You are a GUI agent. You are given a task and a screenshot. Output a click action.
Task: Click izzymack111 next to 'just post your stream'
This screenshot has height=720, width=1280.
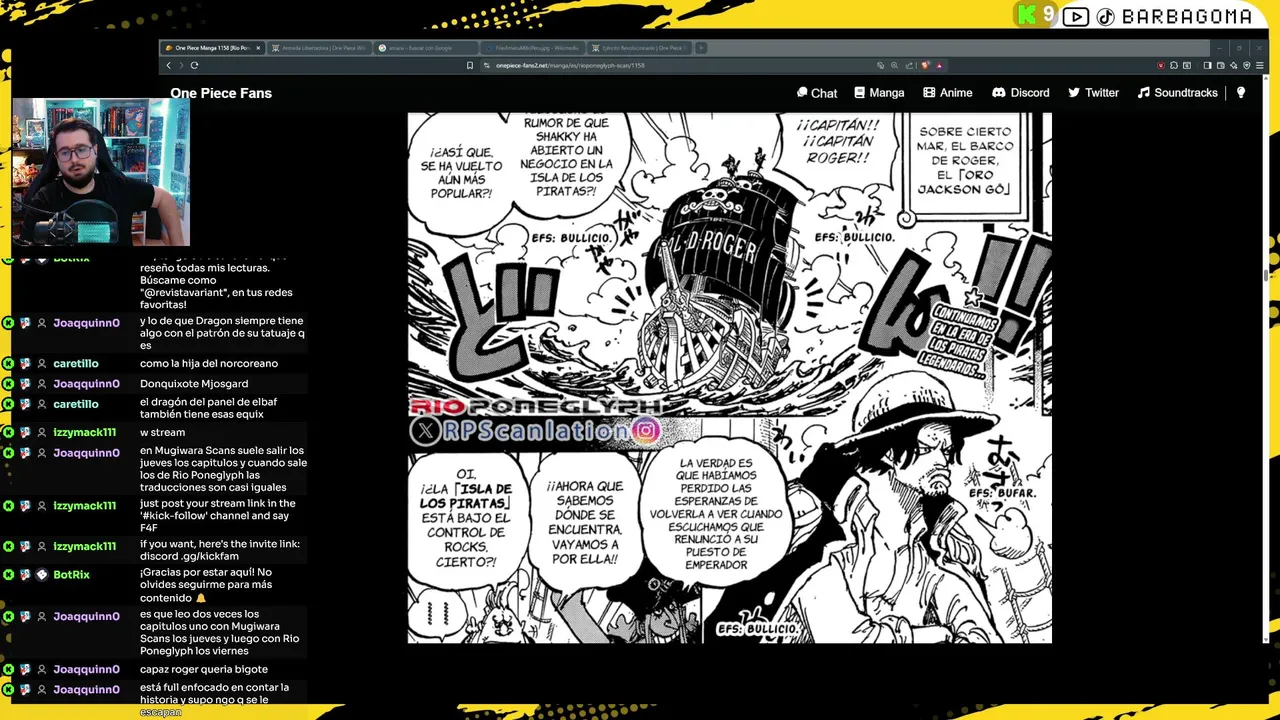[84, 506]
